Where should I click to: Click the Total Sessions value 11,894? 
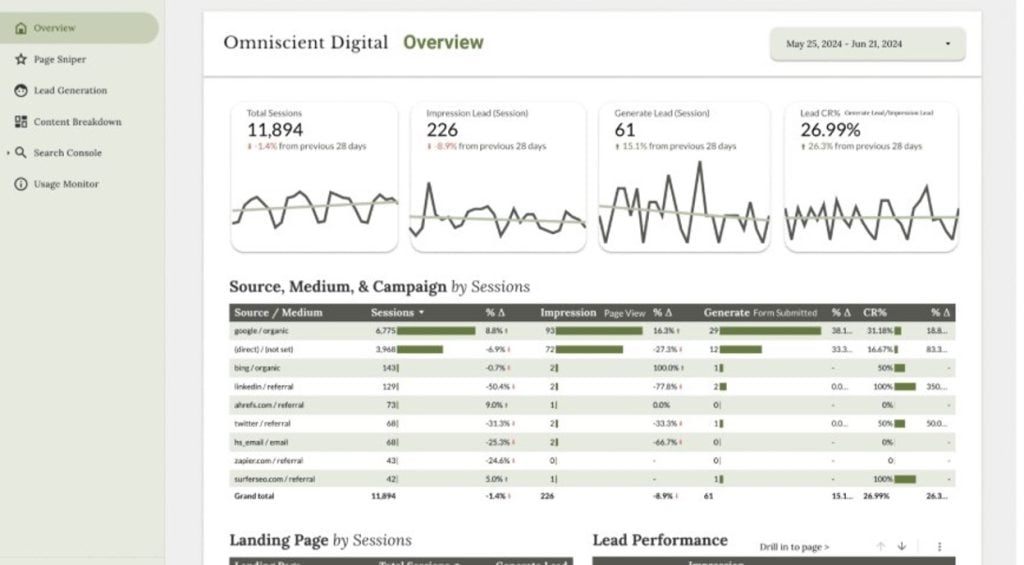click(x=275, y=129)
